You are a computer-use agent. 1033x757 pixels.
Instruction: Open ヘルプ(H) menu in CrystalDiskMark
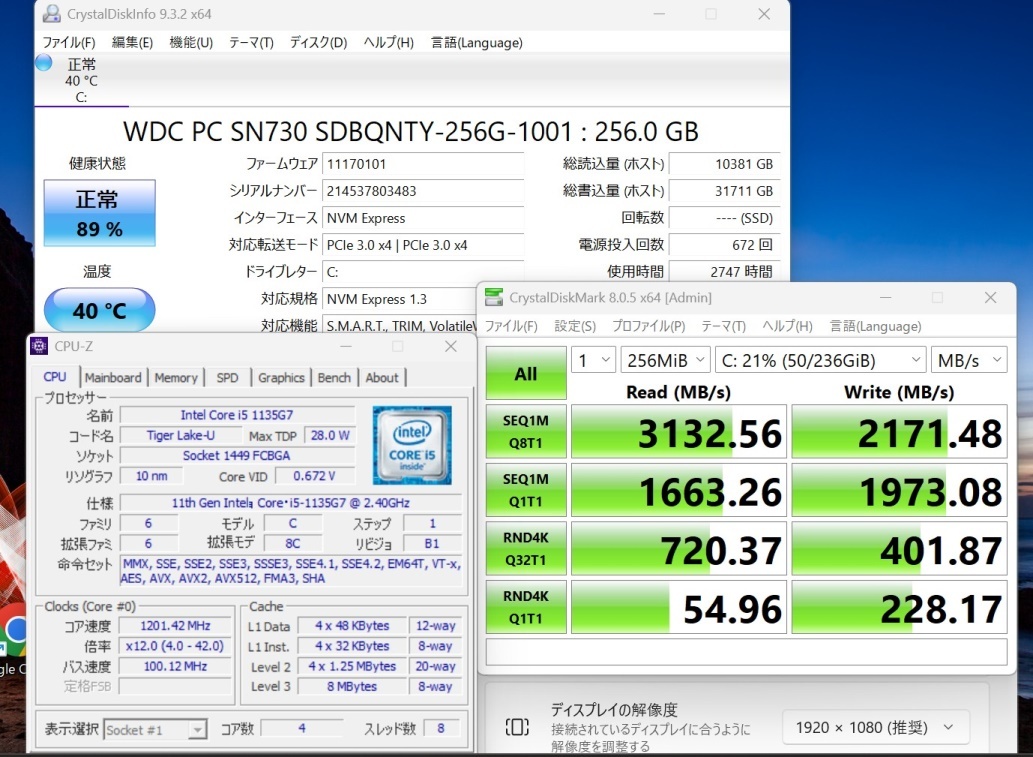(787, 326)
